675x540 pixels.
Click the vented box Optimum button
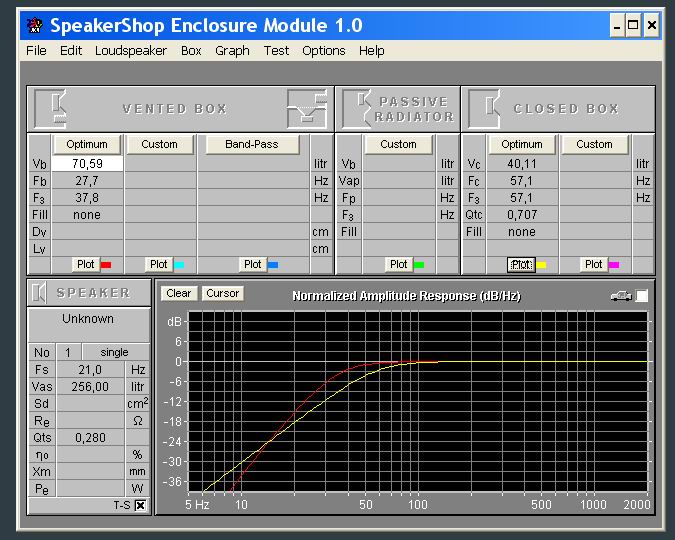click(x=87, y=144)
